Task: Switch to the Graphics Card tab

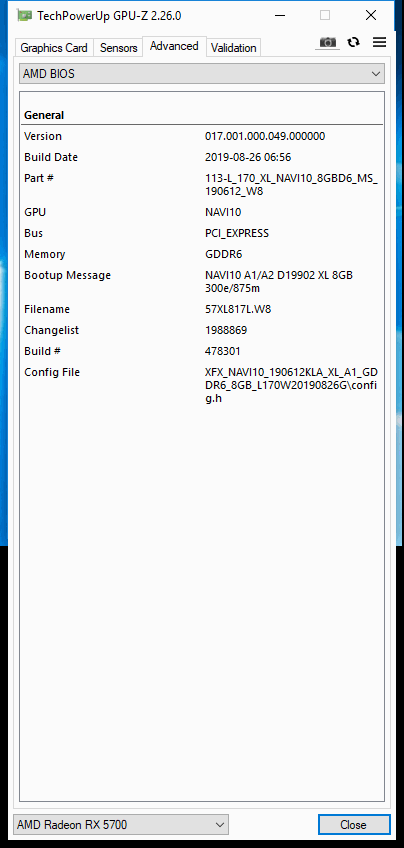Action: [x=54, y=48]
